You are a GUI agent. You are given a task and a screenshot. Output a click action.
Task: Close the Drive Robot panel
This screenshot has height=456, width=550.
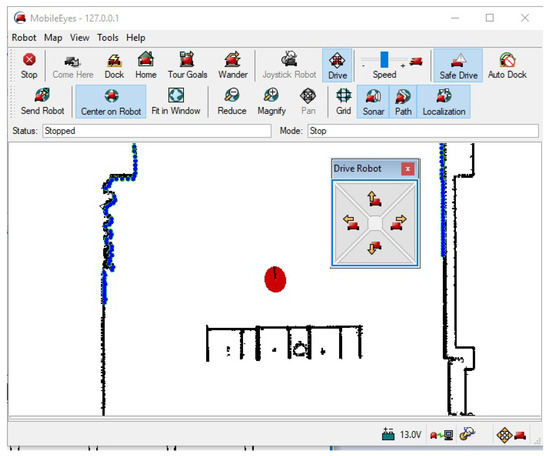(x=408, y=169)
